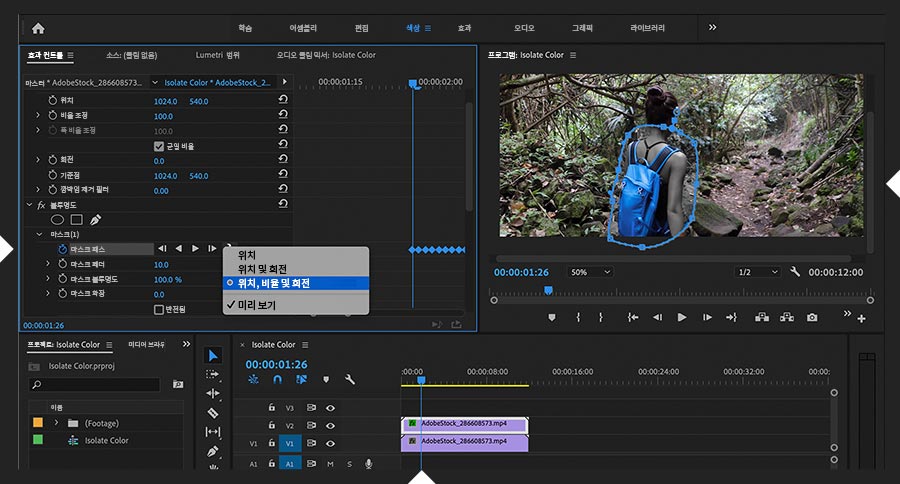Click the Extract button
The width and height of the screenshot is (900, 484).
(x=787, y=317)
